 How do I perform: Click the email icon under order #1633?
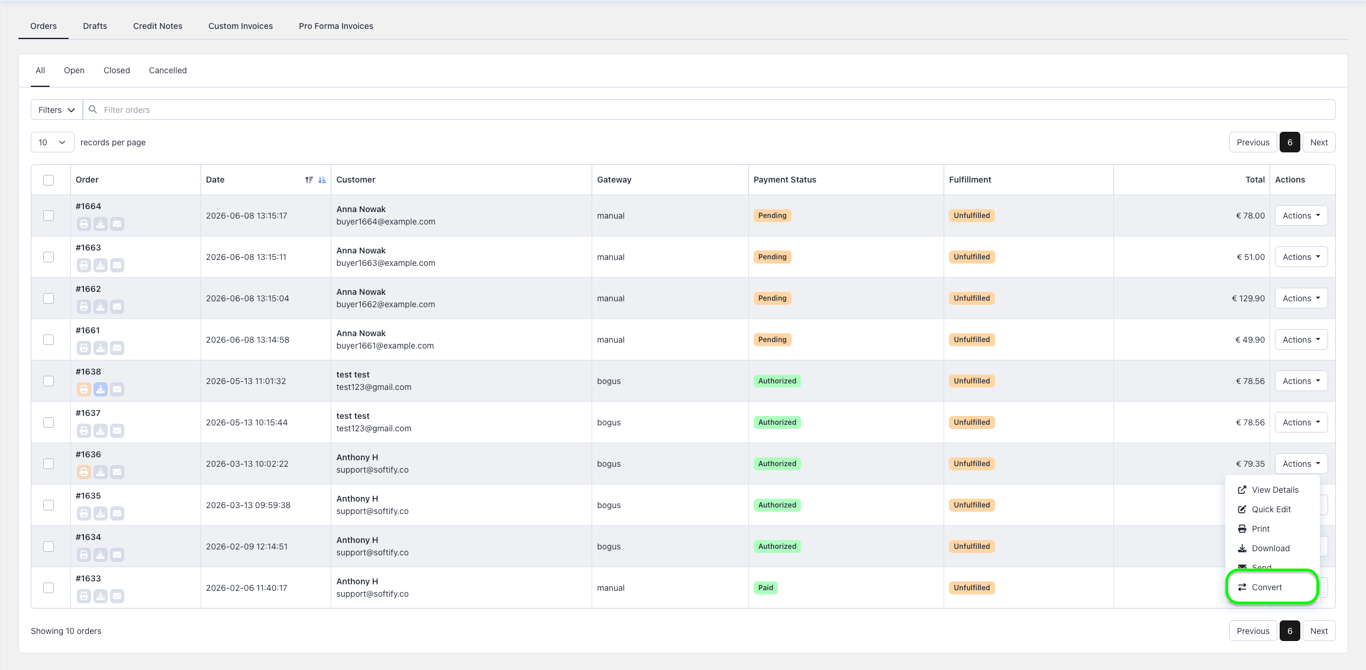pyautogui.click(x=117, y=596)
